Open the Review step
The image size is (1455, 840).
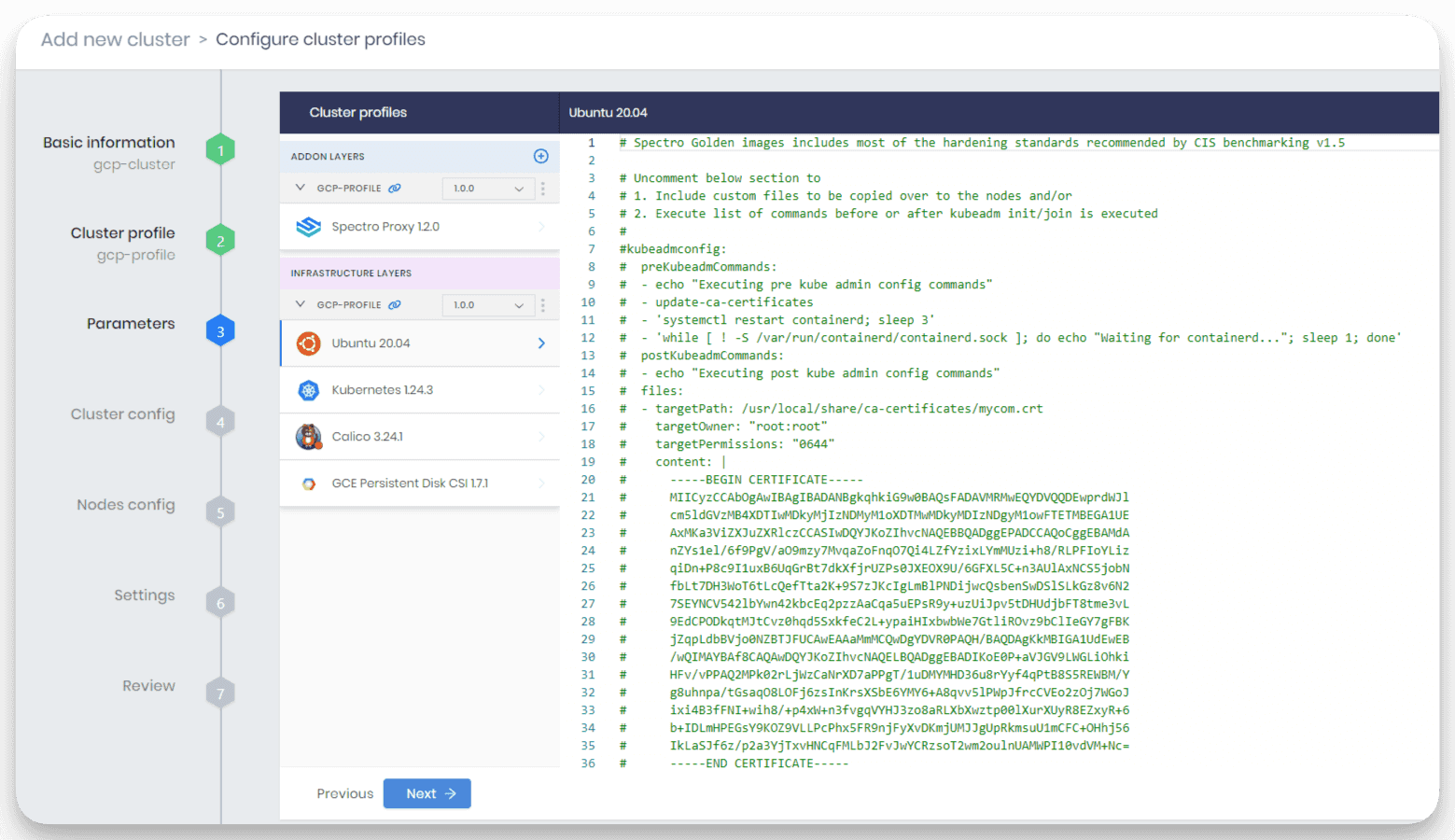coord(148,685)
